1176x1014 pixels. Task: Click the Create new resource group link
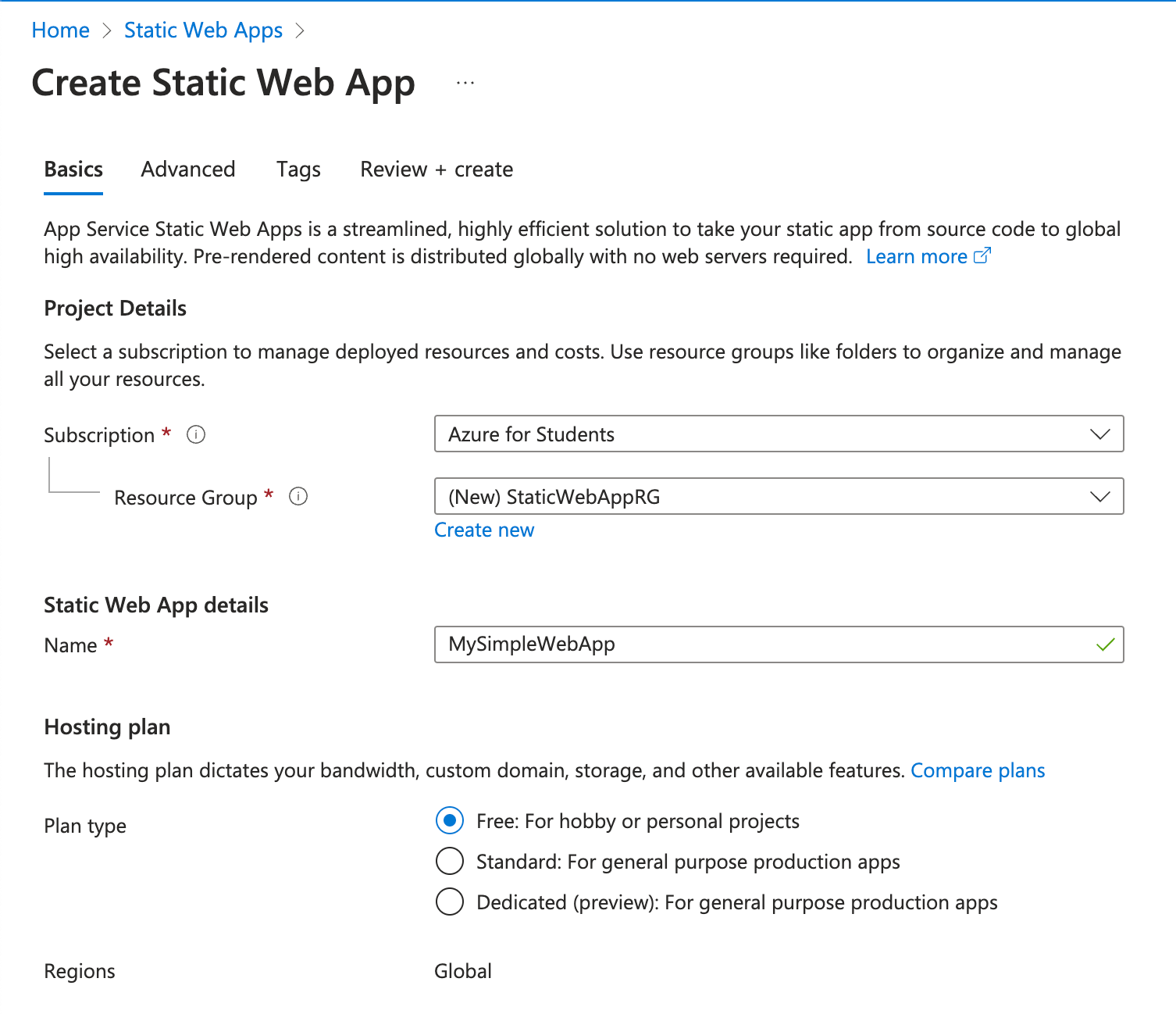click(x=484, y=530)
